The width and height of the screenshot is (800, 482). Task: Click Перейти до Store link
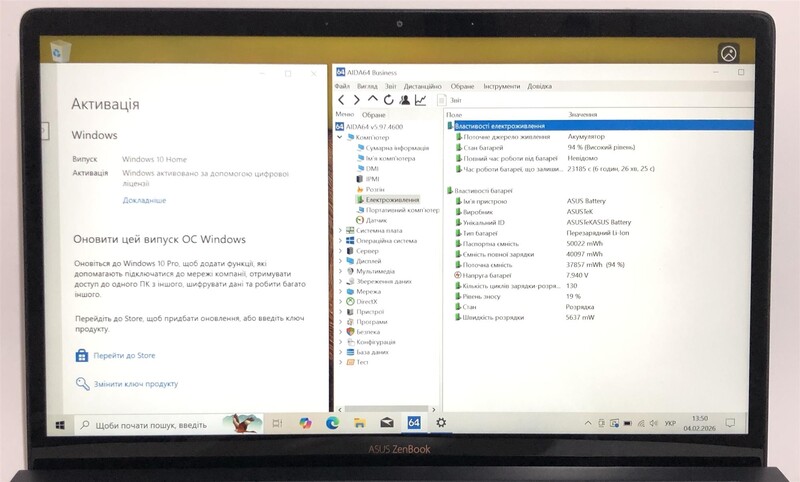(125, 355)
